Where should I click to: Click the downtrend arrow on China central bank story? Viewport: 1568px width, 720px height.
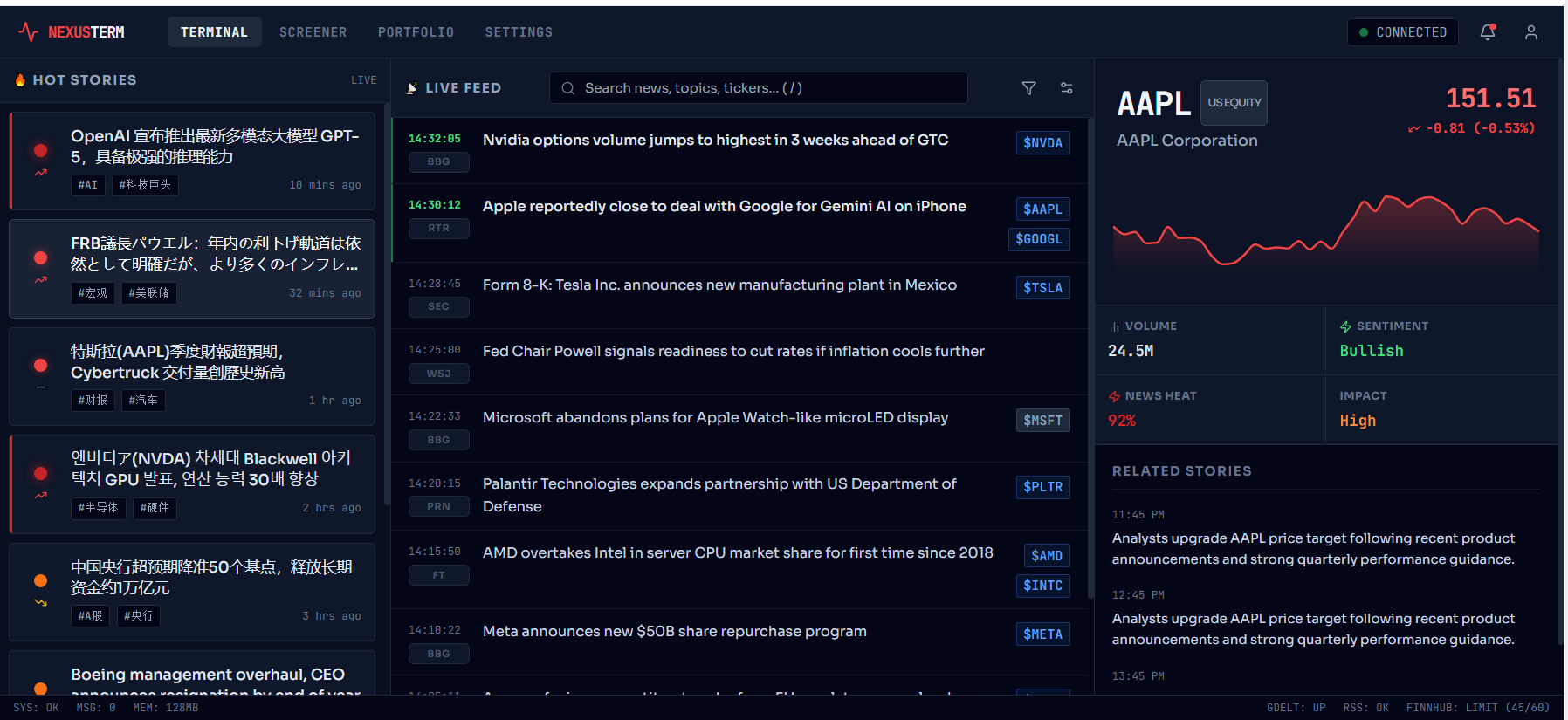40,603
